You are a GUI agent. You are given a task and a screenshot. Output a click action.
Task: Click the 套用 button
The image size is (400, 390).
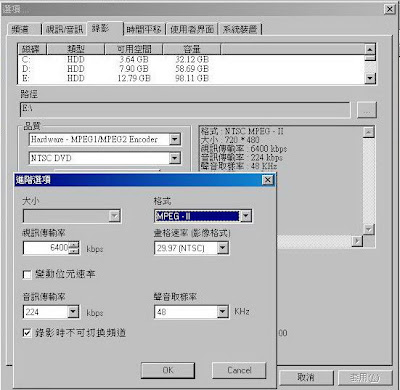click(365, 377)
